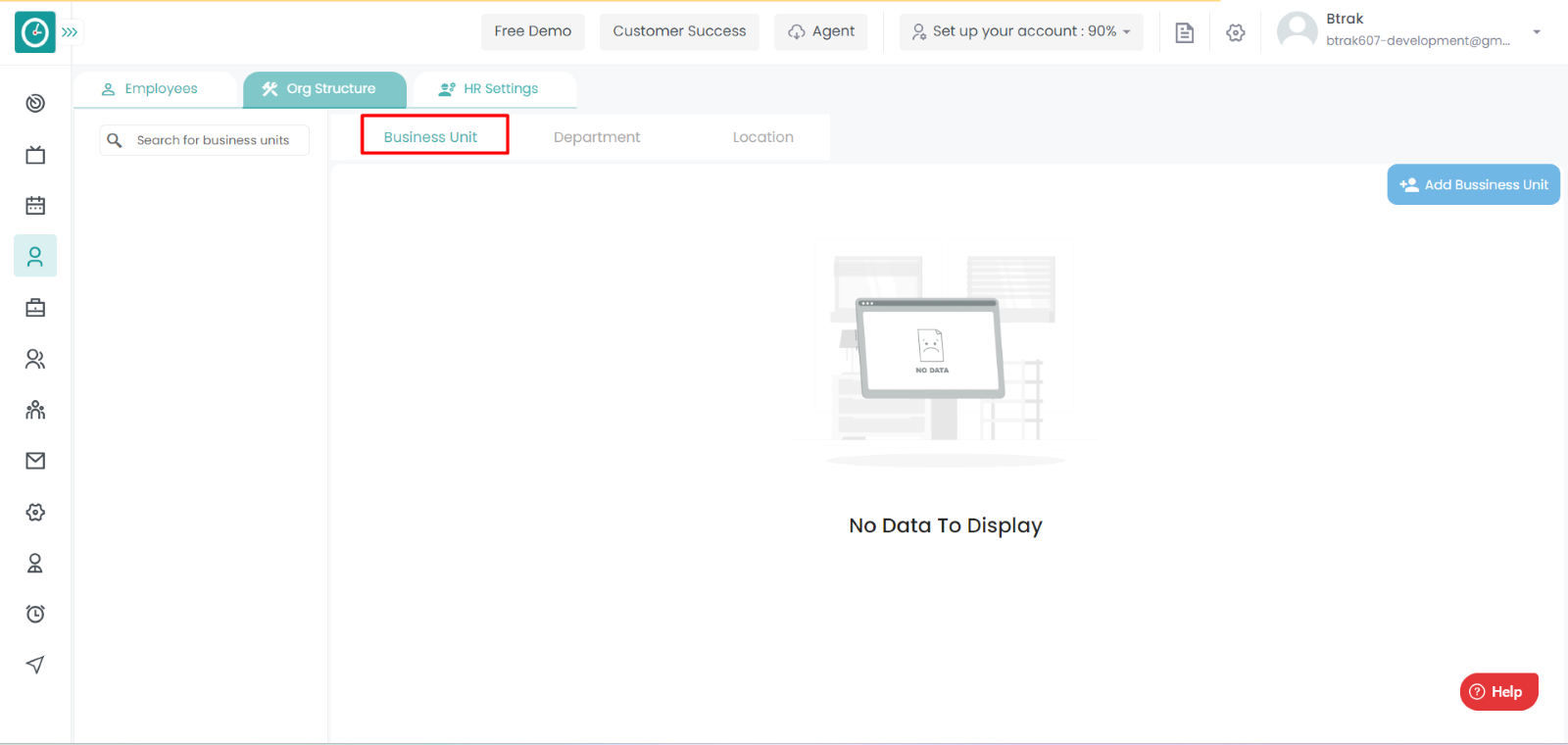Open settings gear in top bar
Viewport: 1568px width, 745px height.
point(1236,32)
